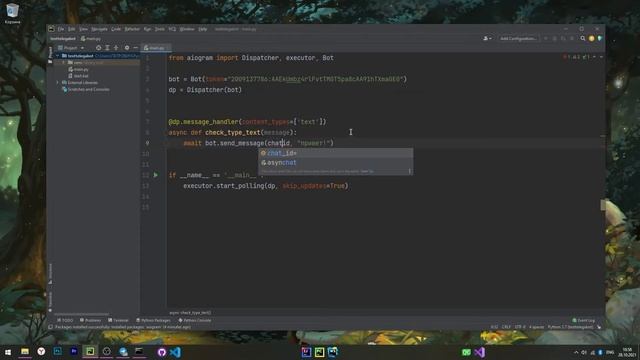Open GitHub Desktop from the taskbar
The image size is (640, 360).
pyautogui.click(x=162, y=352)
